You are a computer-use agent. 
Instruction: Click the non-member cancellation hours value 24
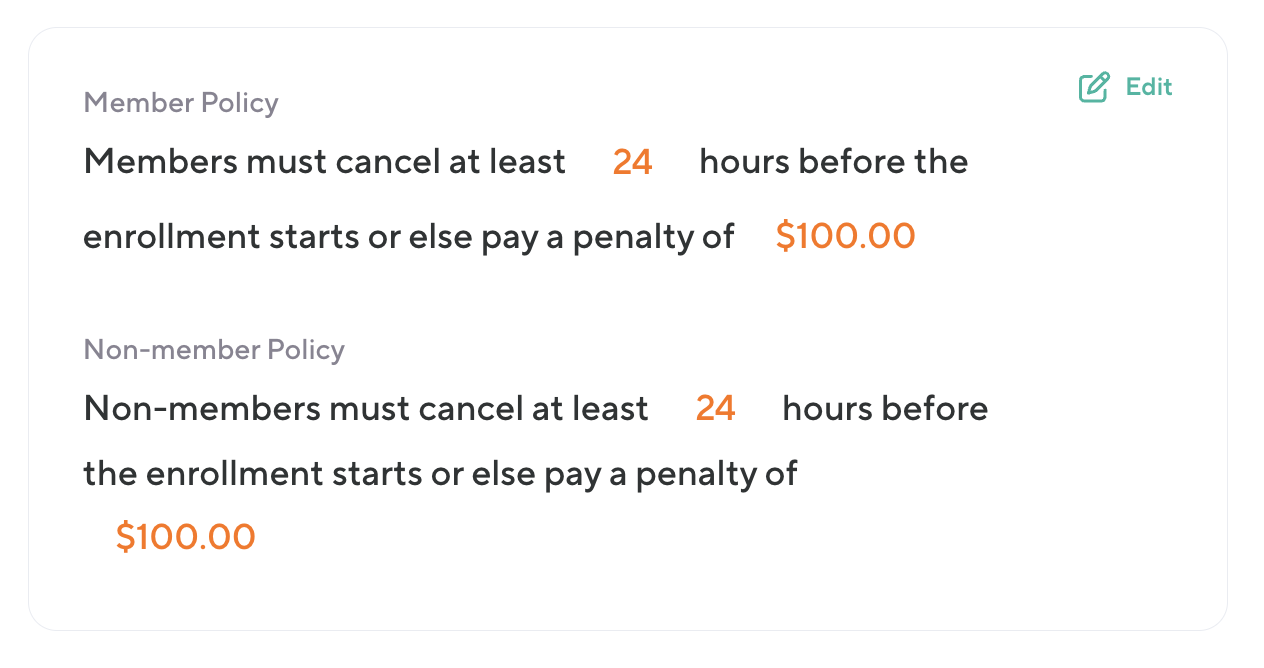[715, 409]
